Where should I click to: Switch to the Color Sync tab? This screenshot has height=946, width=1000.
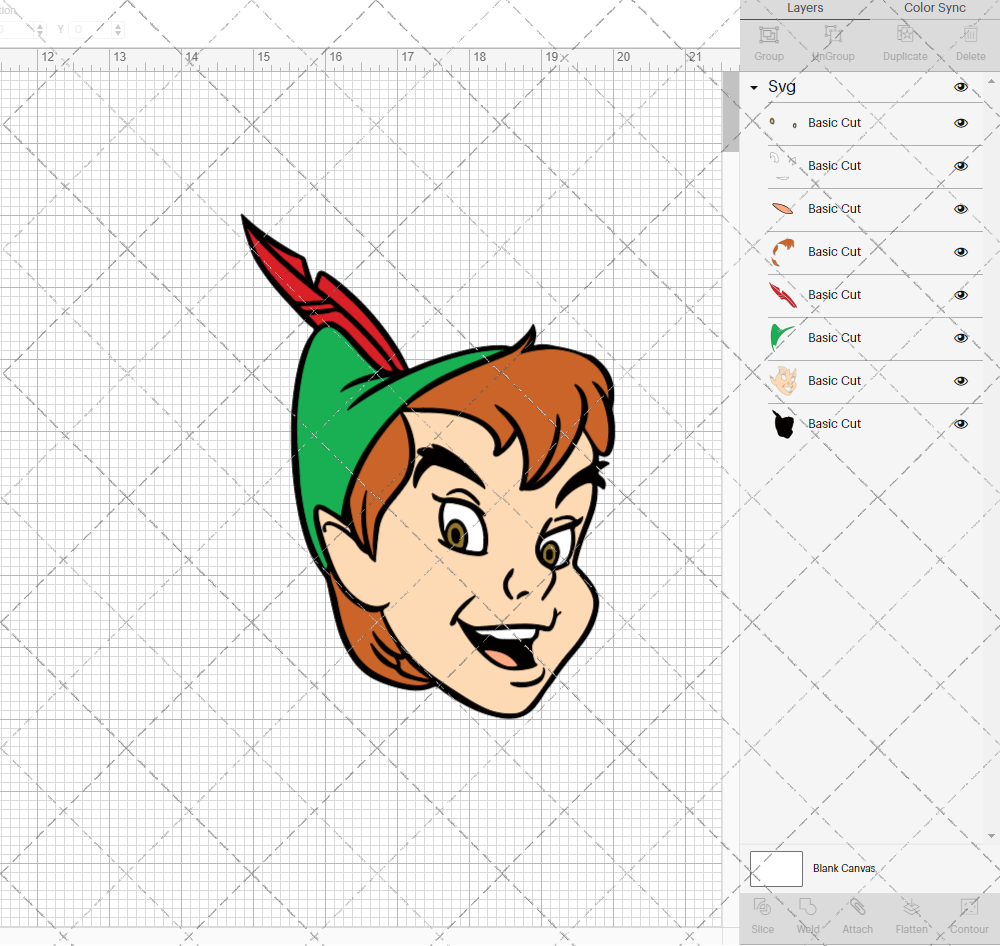pos(934,8)
